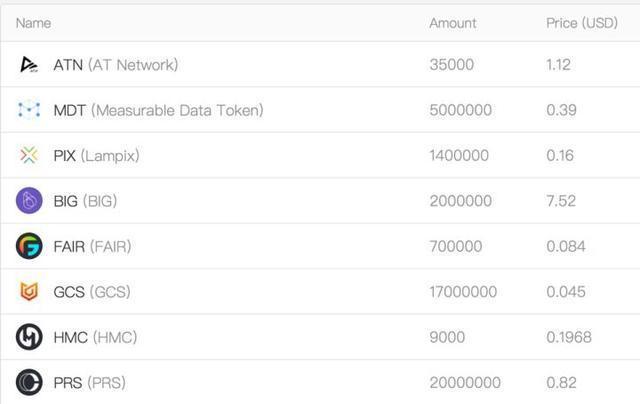The width and height of the screenshot is (640, 404).
Task: Open the ATN (AT Network) token name
Action: point(115,65)
